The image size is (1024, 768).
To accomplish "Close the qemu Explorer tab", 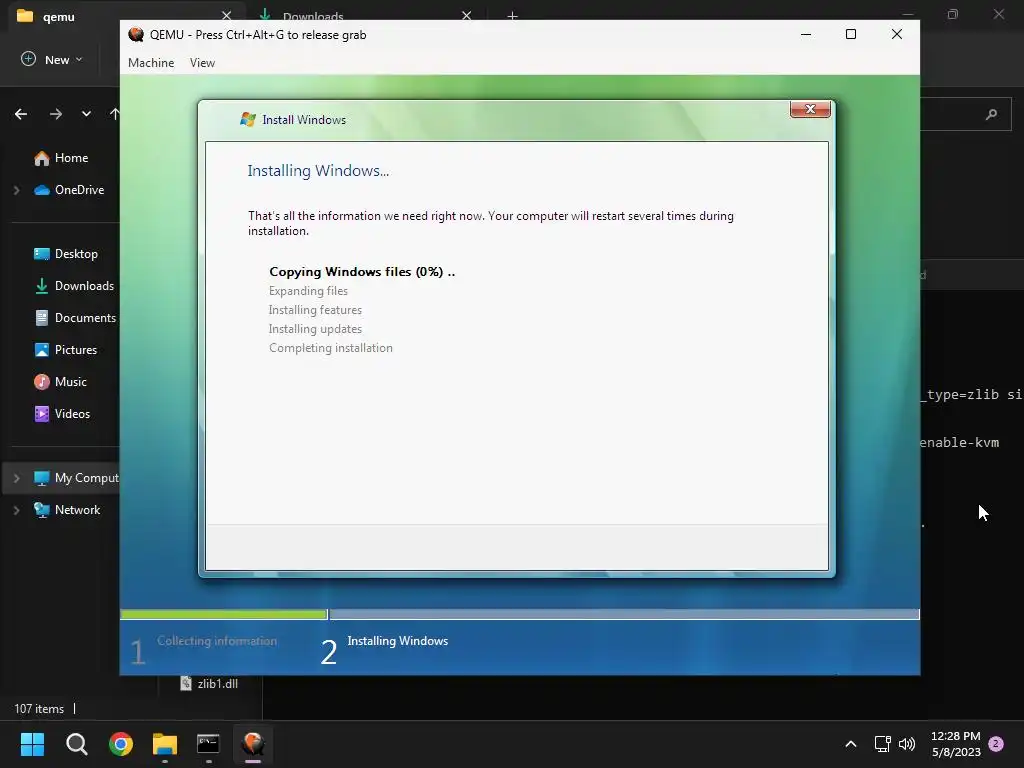I will [227, 16].
